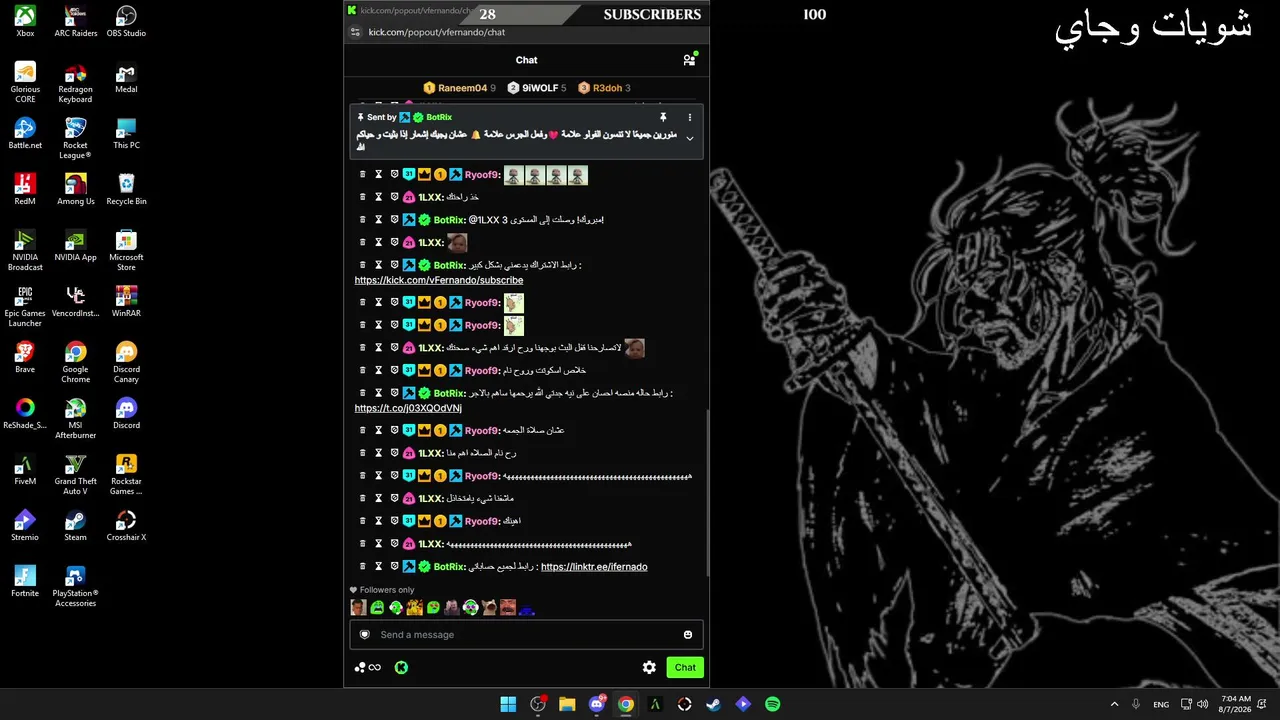Click the 9iWOLF leaderboard entry
Viewport: 1280px width, 720px height.
(537, 88)
